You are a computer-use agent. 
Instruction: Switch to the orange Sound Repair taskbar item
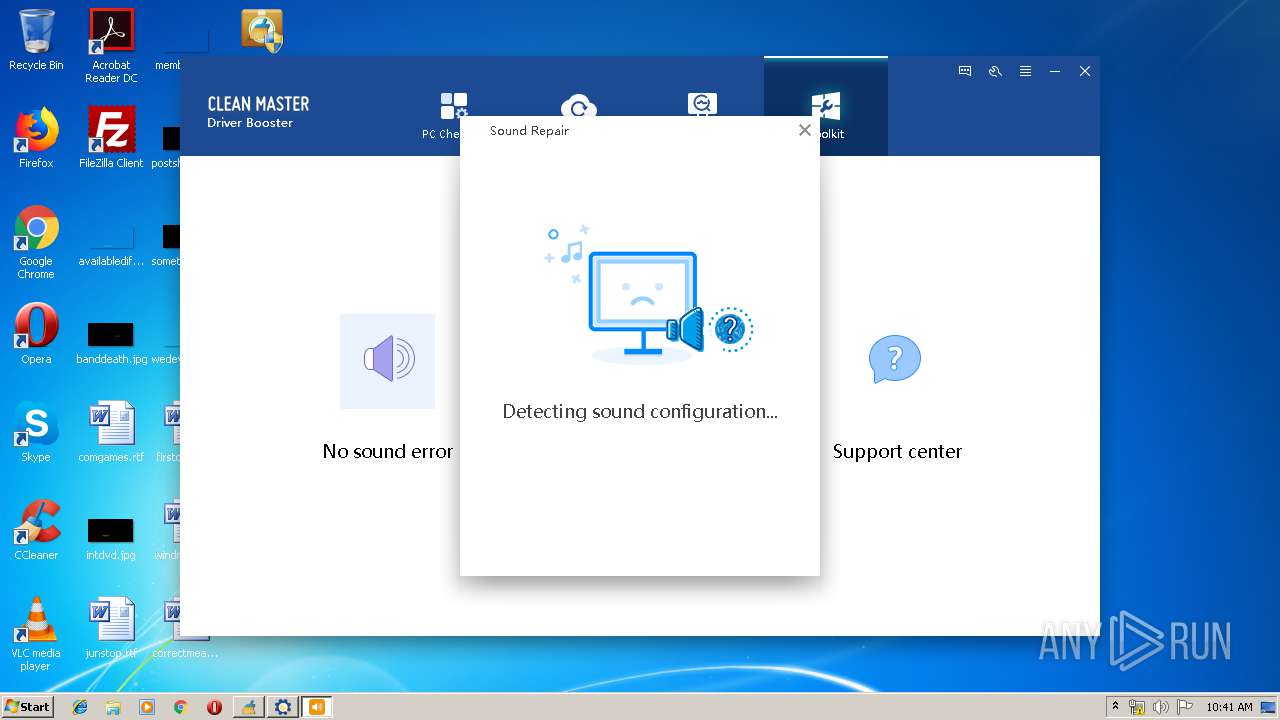(317, 707)
